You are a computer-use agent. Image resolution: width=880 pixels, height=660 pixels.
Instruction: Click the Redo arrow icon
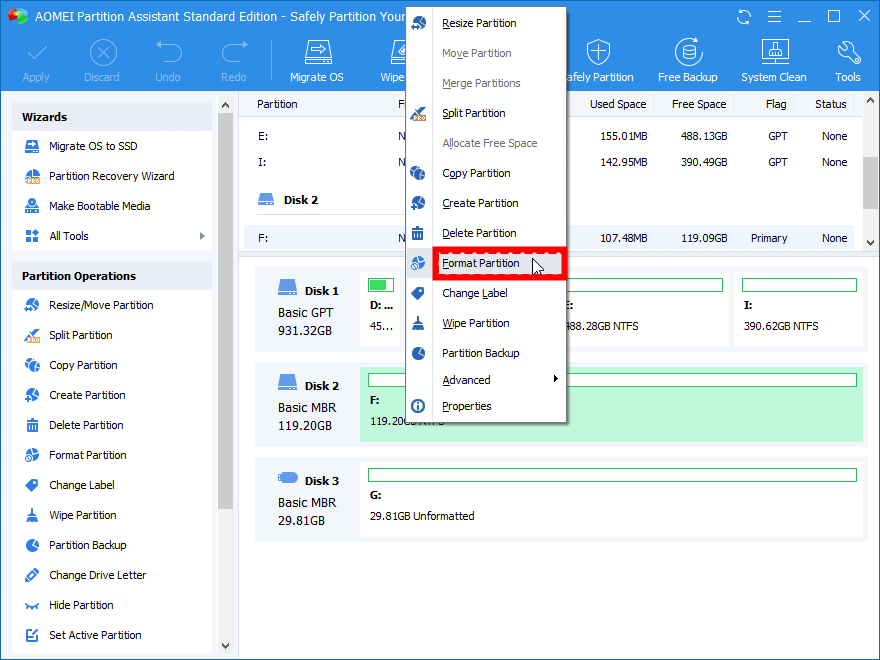pyautogui.click(x=234, y=52)
